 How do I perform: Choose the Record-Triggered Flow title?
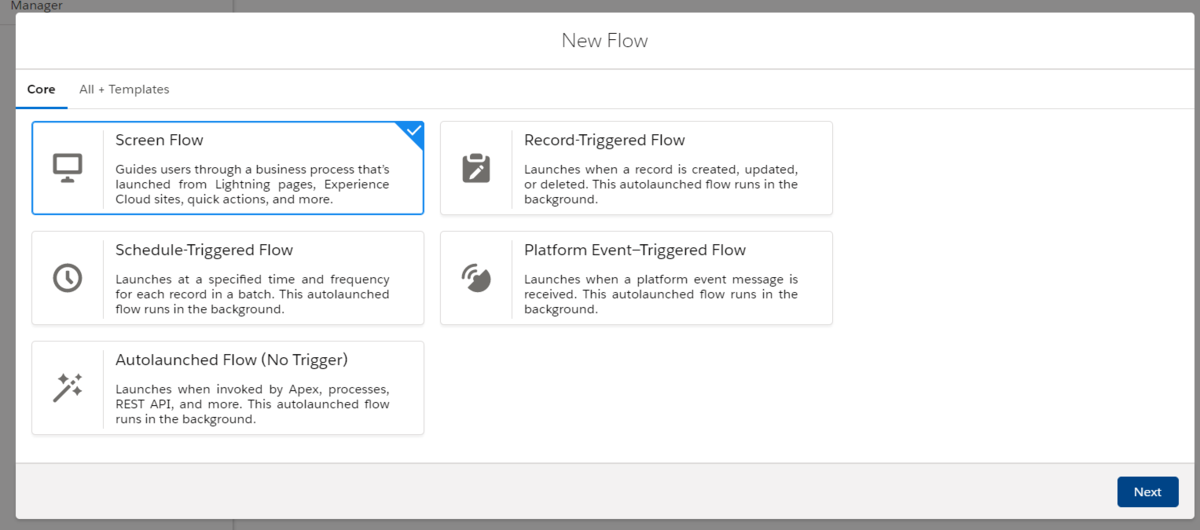[x=604, y=141]
